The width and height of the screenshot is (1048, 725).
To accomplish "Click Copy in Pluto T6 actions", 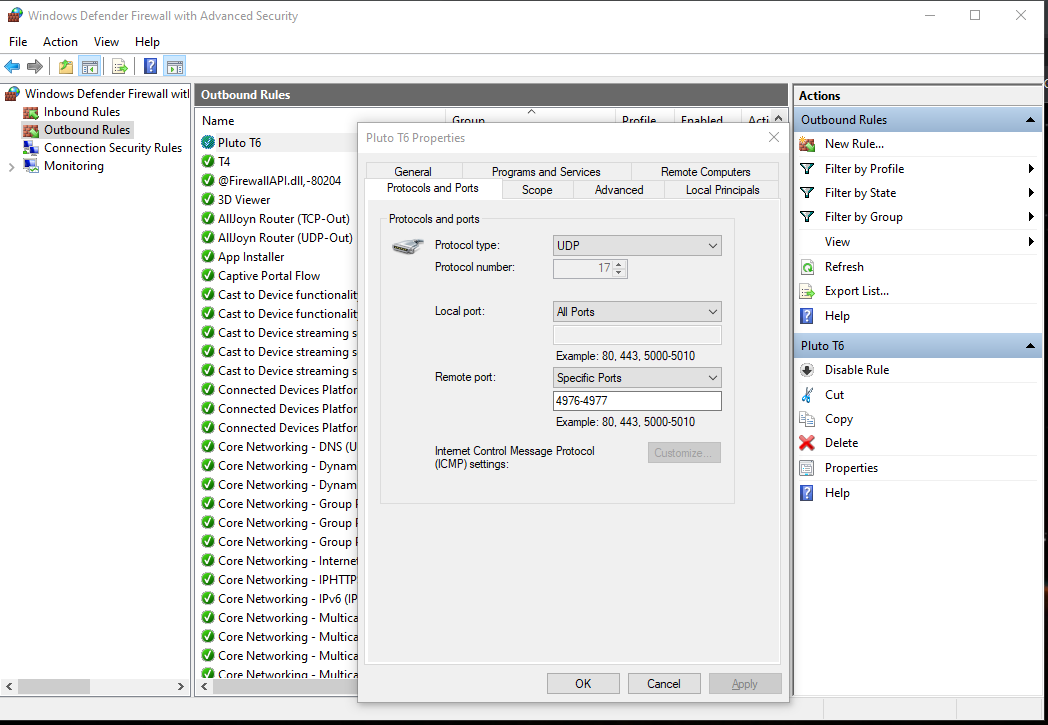I will tap(838, 419).
